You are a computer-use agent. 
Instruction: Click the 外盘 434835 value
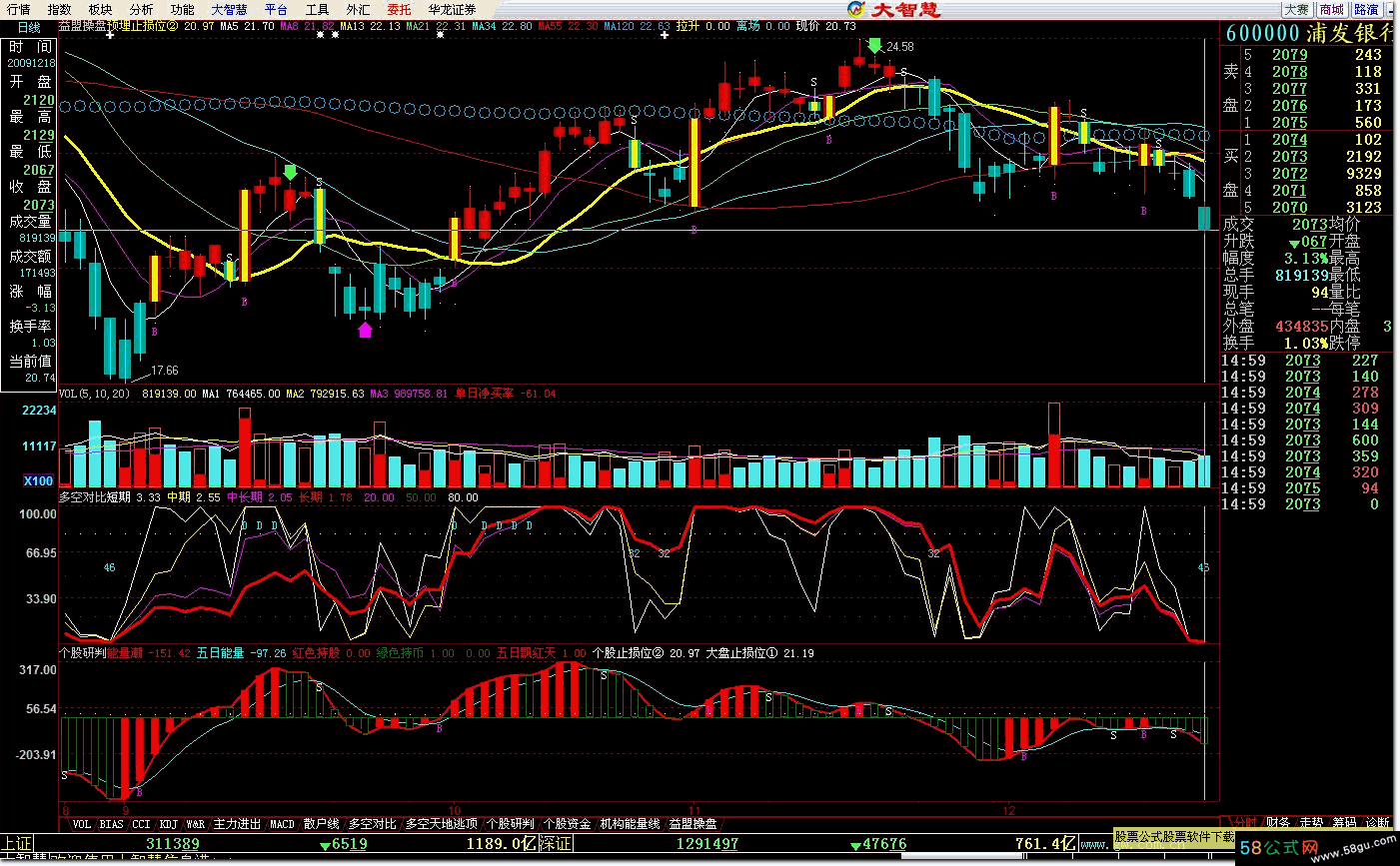(1301, 327)
